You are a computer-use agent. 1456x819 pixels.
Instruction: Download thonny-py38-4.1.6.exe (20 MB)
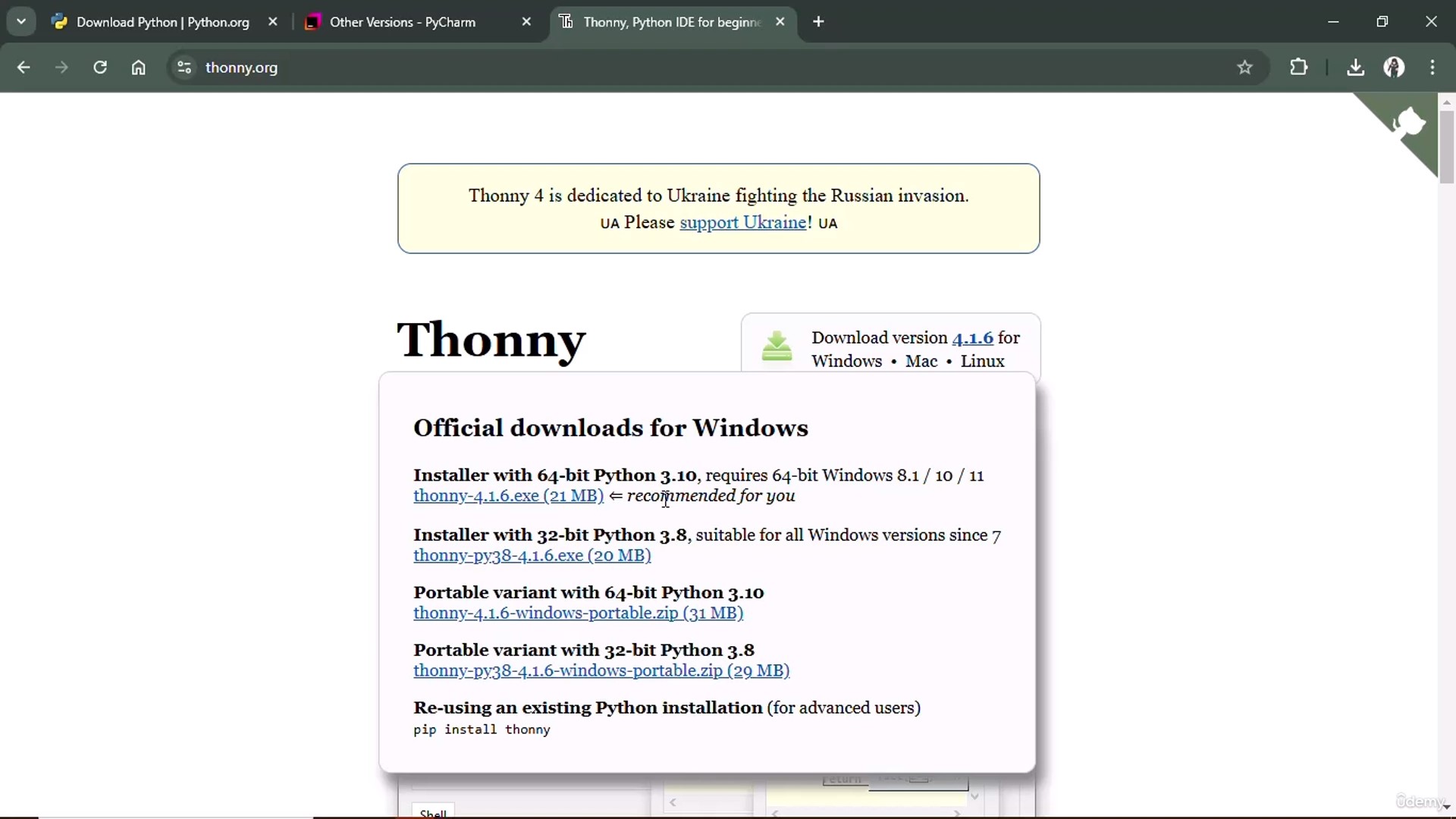tap(532, 555)
